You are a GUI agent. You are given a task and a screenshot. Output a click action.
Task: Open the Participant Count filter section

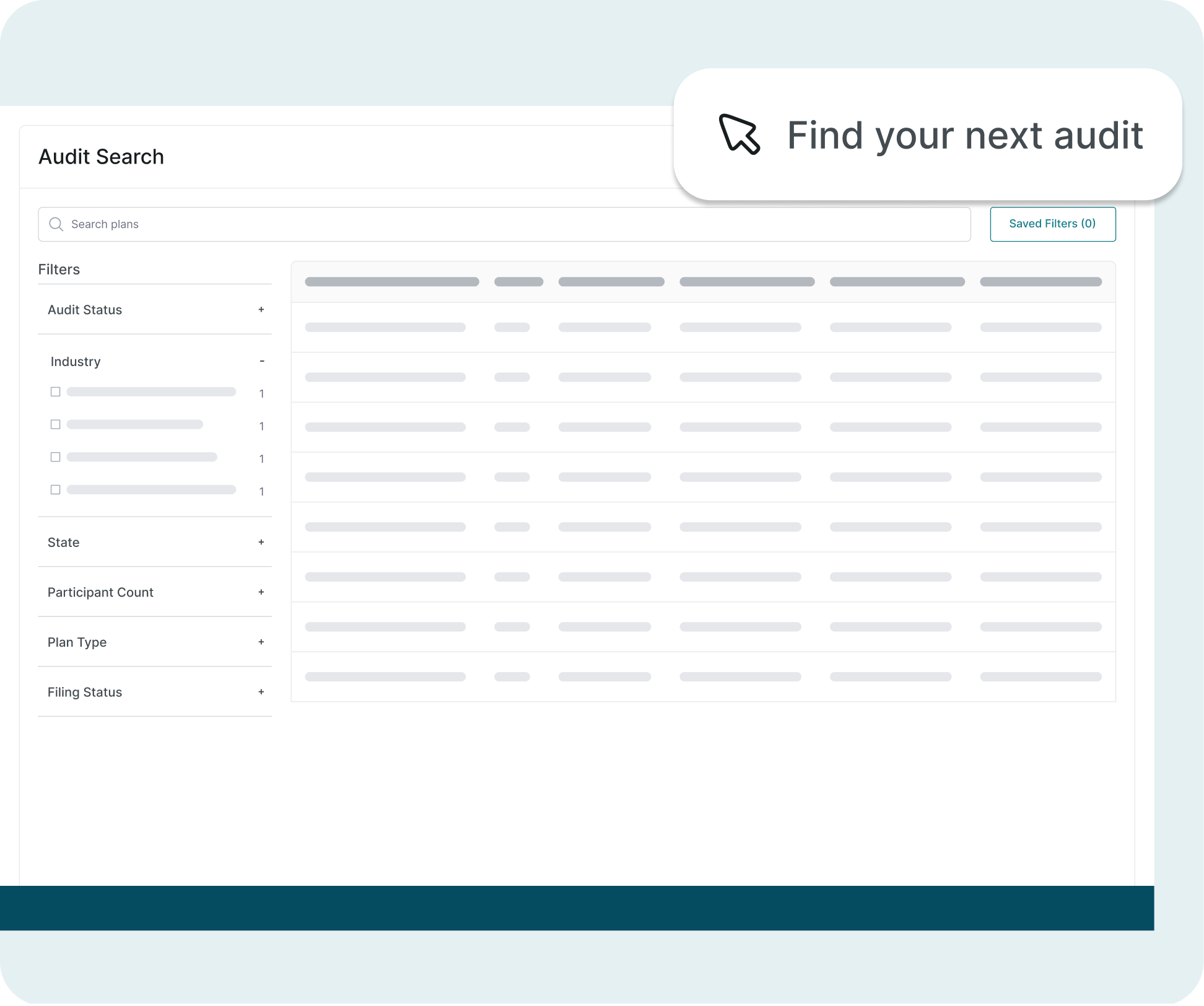tap(100, 592)
